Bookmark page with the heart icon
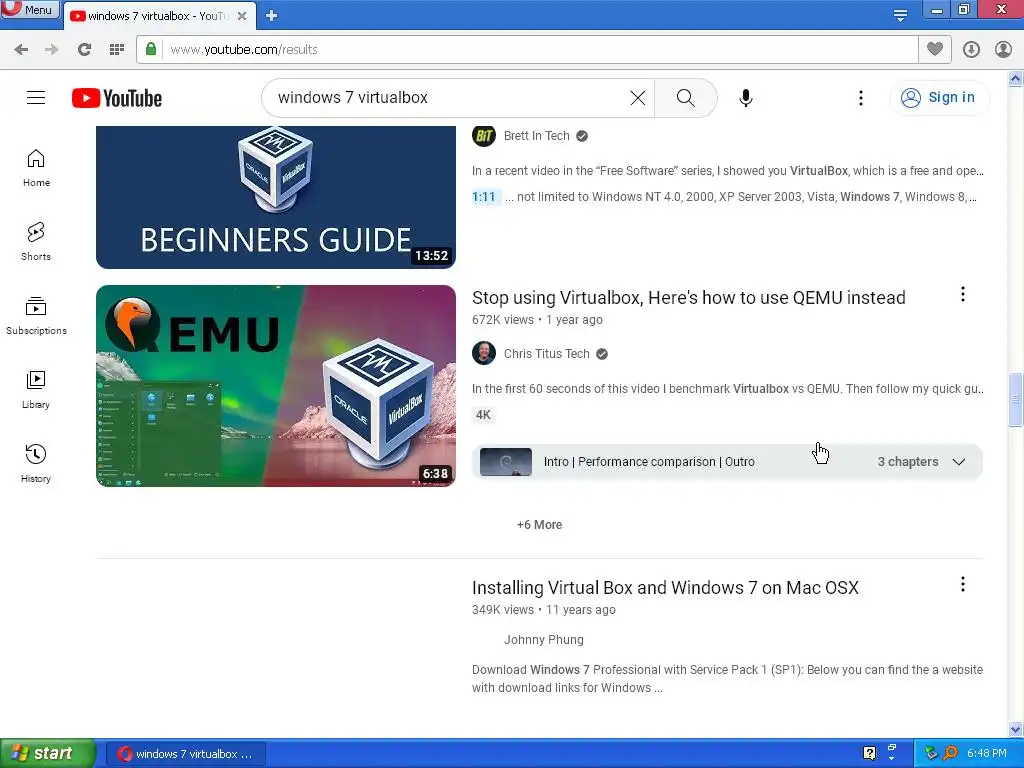 (x=935, y=50)
